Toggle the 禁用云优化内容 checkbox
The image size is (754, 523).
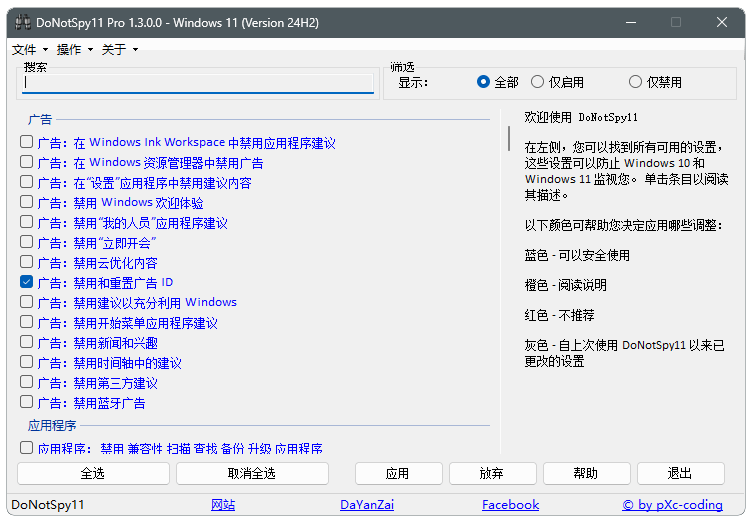pos(27,262)
